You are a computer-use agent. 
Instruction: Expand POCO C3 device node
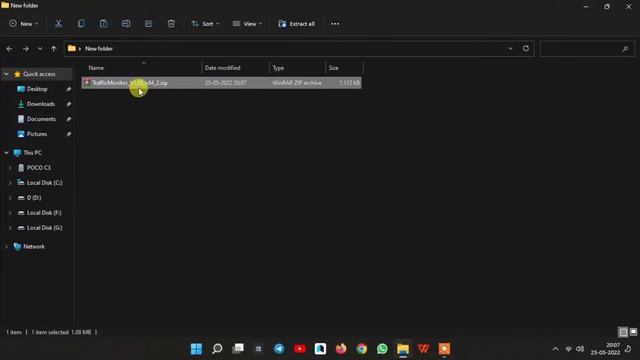tap(10, 168)
